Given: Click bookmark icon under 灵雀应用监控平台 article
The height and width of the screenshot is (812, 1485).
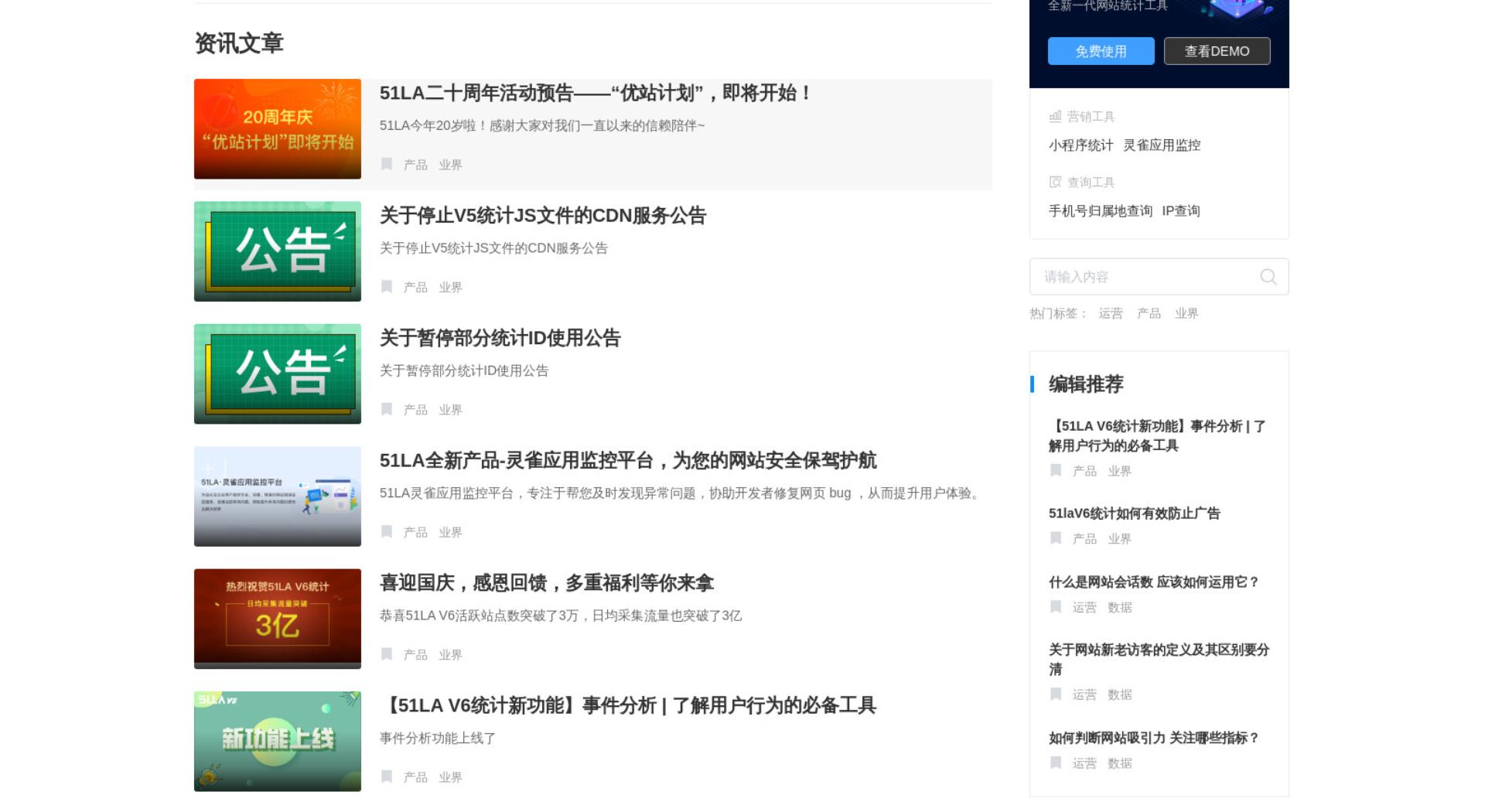Looking at the screenshot, I should (387, 531).
